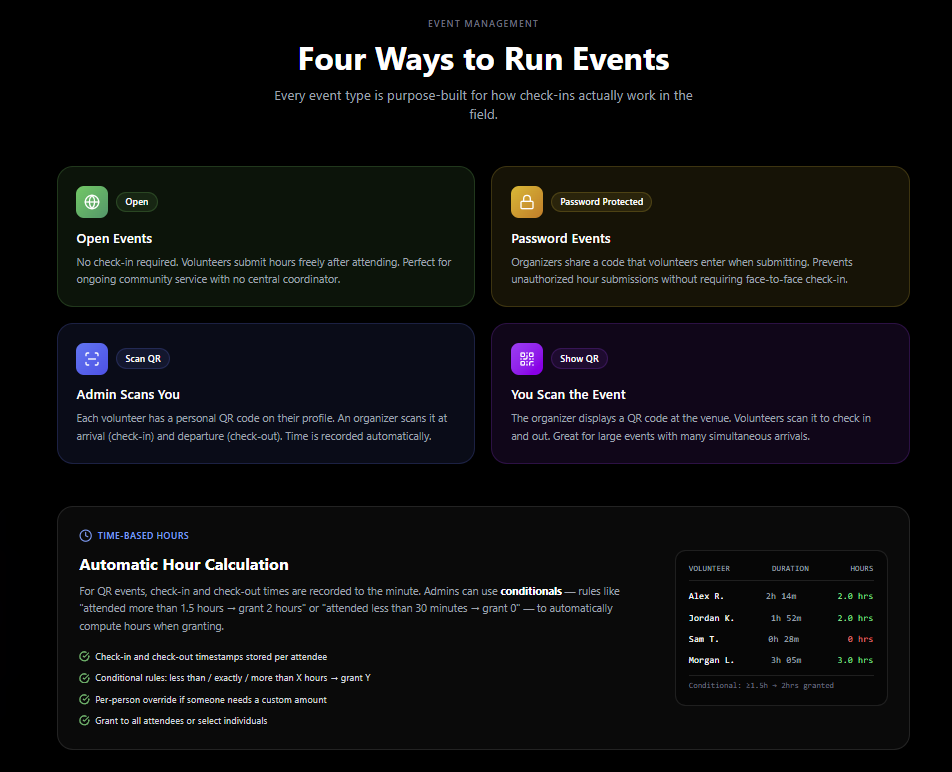This screenshot has width=952, height=772.
Task: Select the yellow padlock icon on Password Events
Action: (526, 201)
